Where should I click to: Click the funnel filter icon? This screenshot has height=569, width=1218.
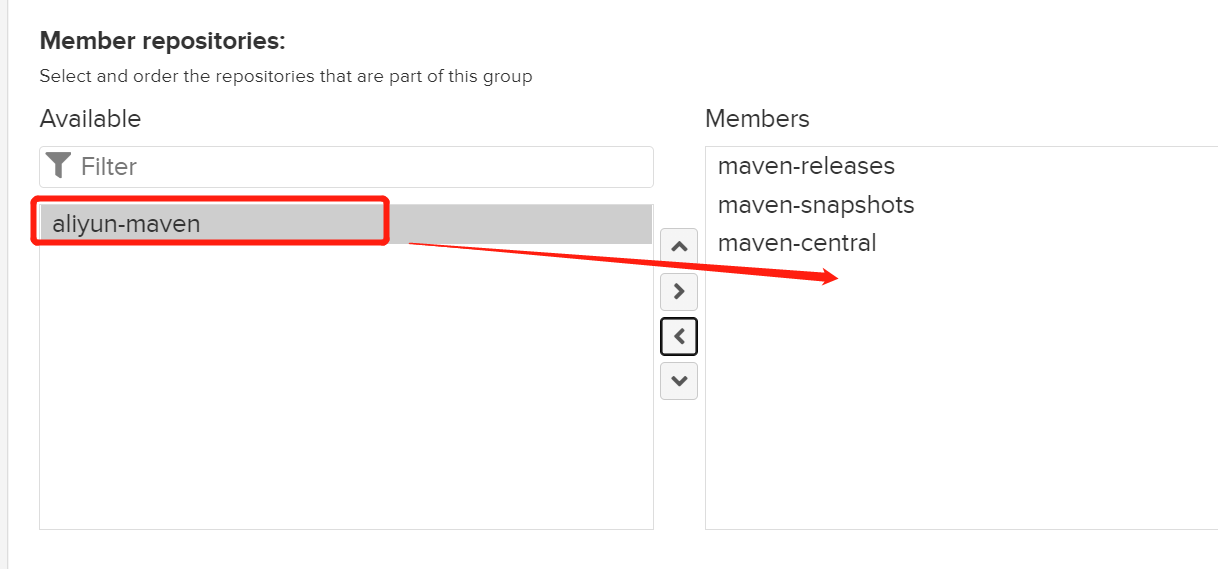pos(59,166)
